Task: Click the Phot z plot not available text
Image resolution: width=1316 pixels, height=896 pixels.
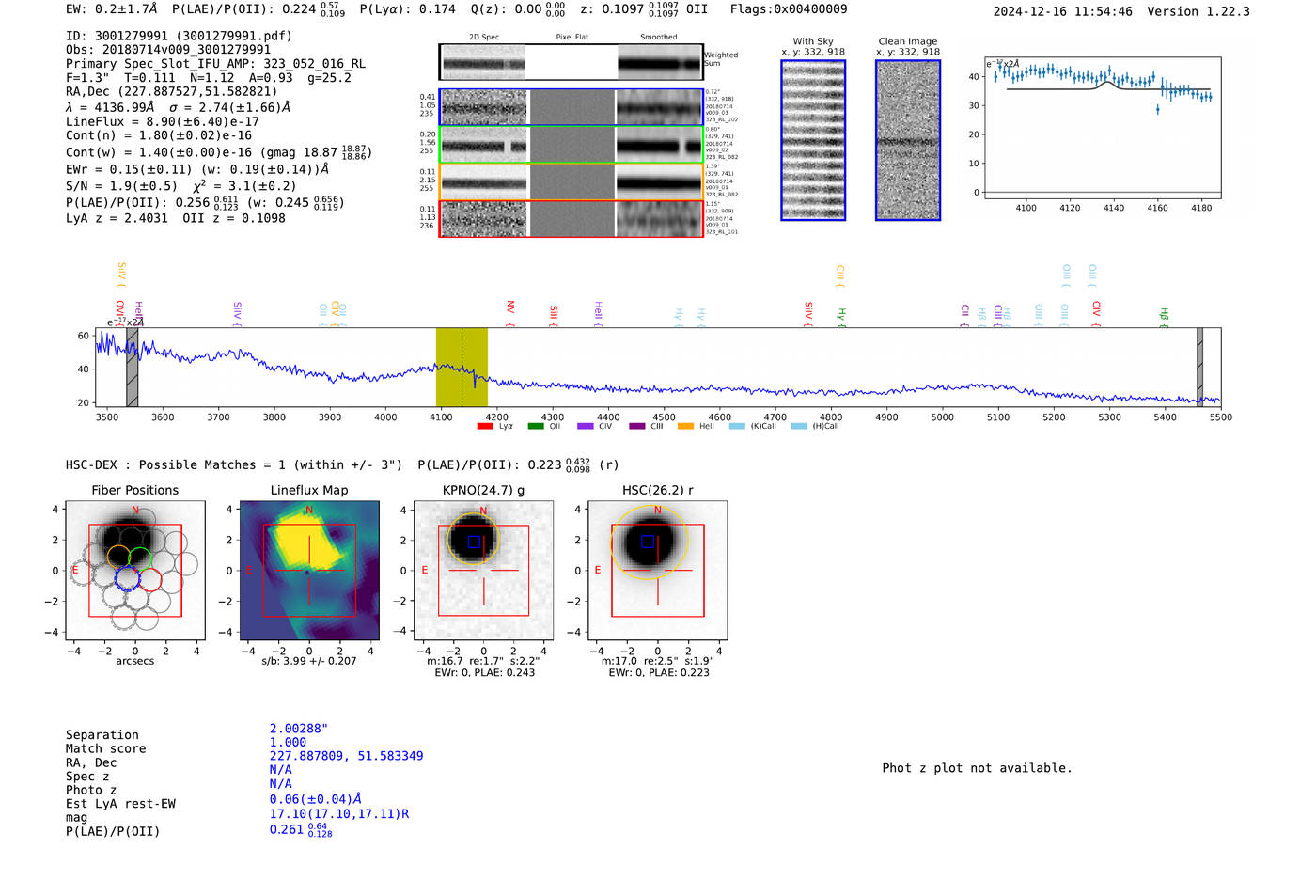Action: pyautogui.click(x=977, y=768)
